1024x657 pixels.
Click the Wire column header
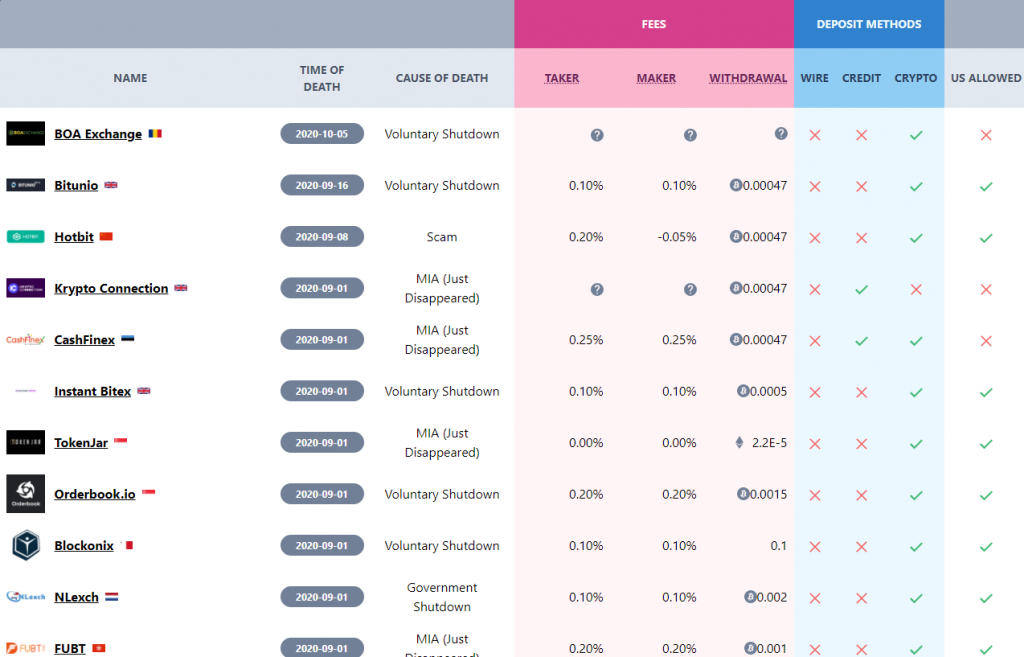tap(815, 78)
